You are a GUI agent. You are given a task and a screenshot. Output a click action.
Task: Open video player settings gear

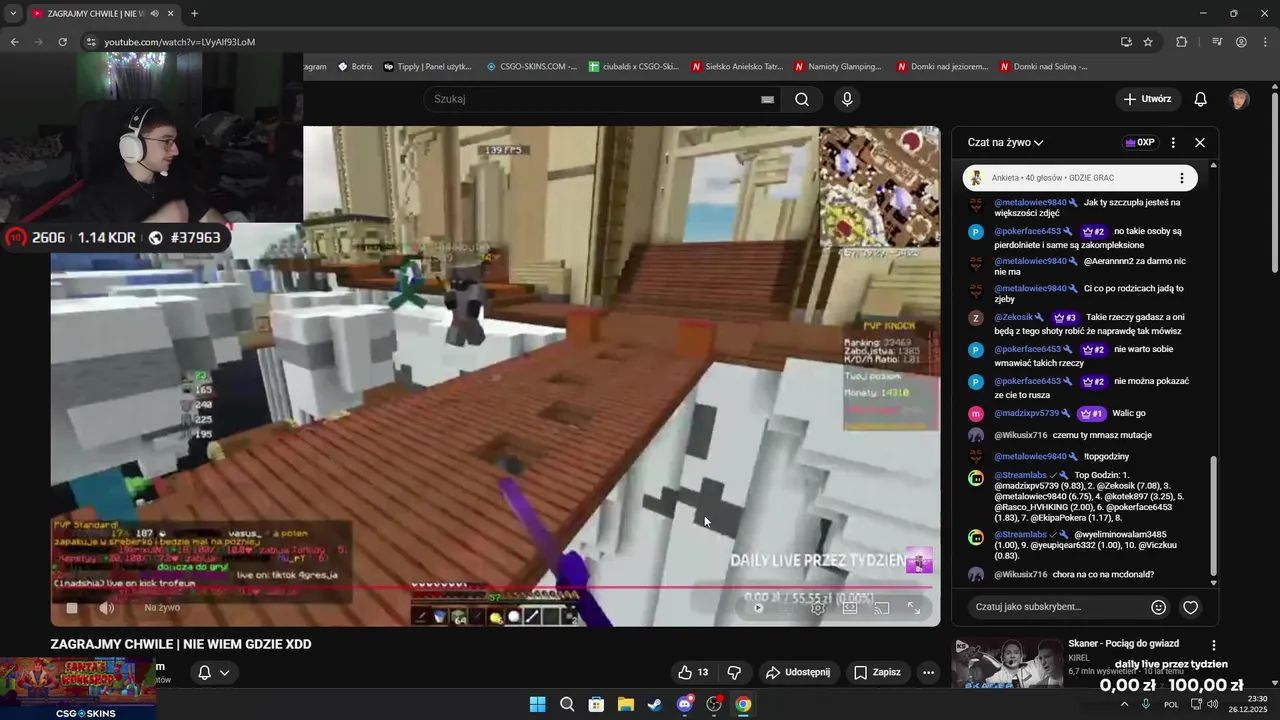pyautogui.click(x=818, y=608)
